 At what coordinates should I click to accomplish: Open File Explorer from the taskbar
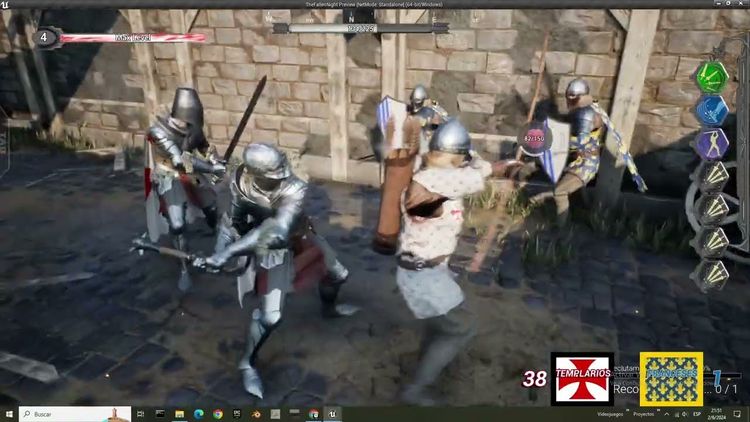tap(179, 414)
